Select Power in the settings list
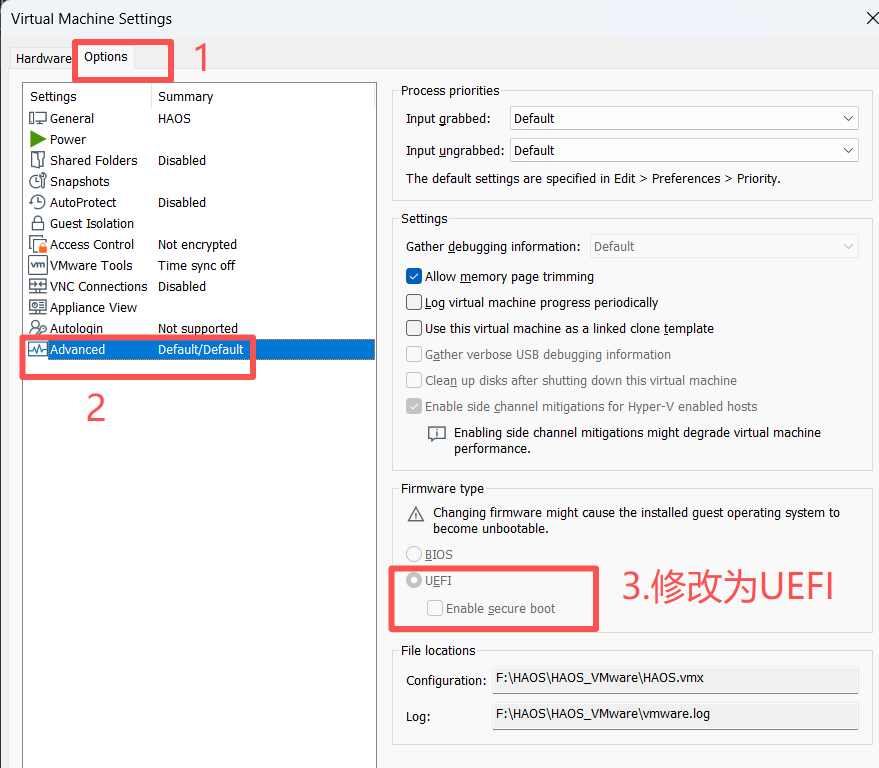Image resolution: width=879 pixels, height=768 pixels. point(199,139)
